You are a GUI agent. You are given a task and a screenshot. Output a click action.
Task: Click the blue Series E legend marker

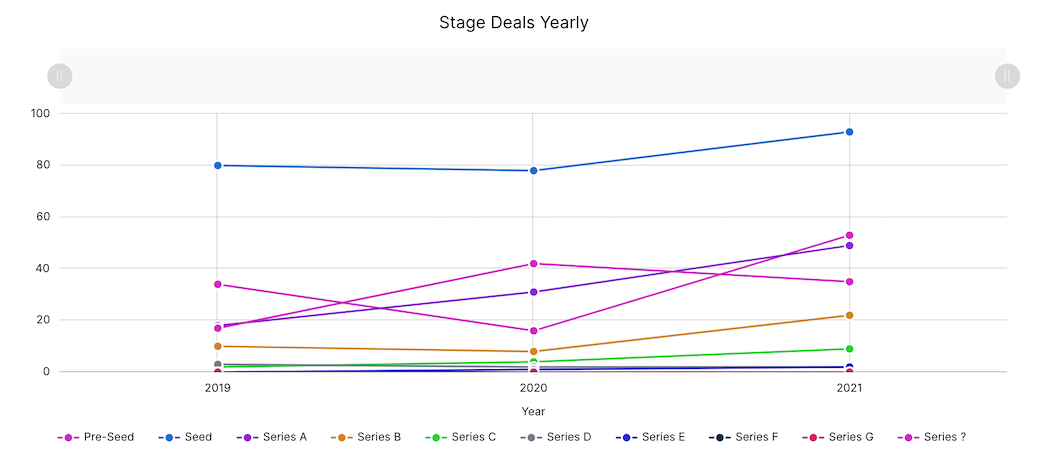626,437
